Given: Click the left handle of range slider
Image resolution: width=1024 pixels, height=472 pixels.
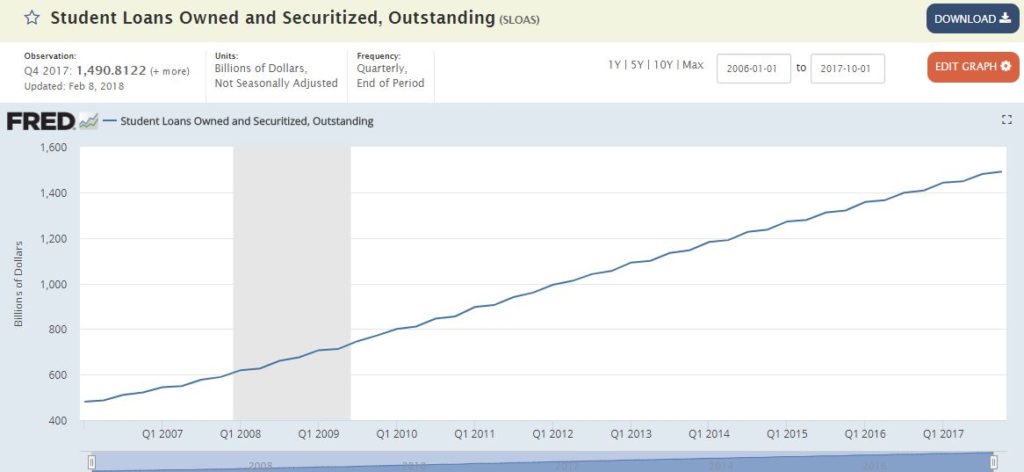Looking at the screenshot, I should click(92, 462).
